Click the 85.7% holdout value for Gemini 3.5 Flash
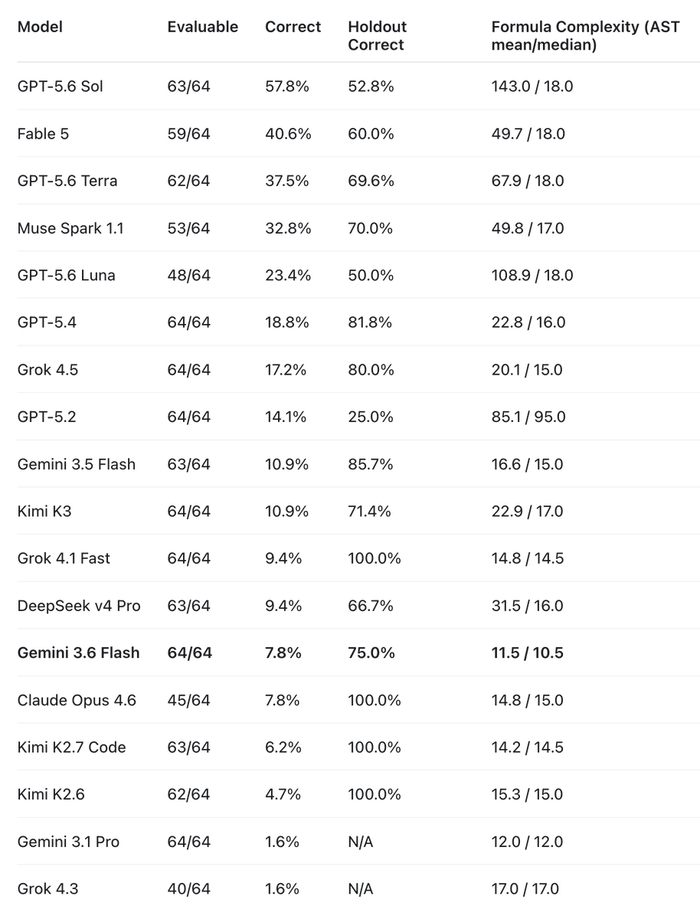This screenshot has width=700, height=919. 371,464
